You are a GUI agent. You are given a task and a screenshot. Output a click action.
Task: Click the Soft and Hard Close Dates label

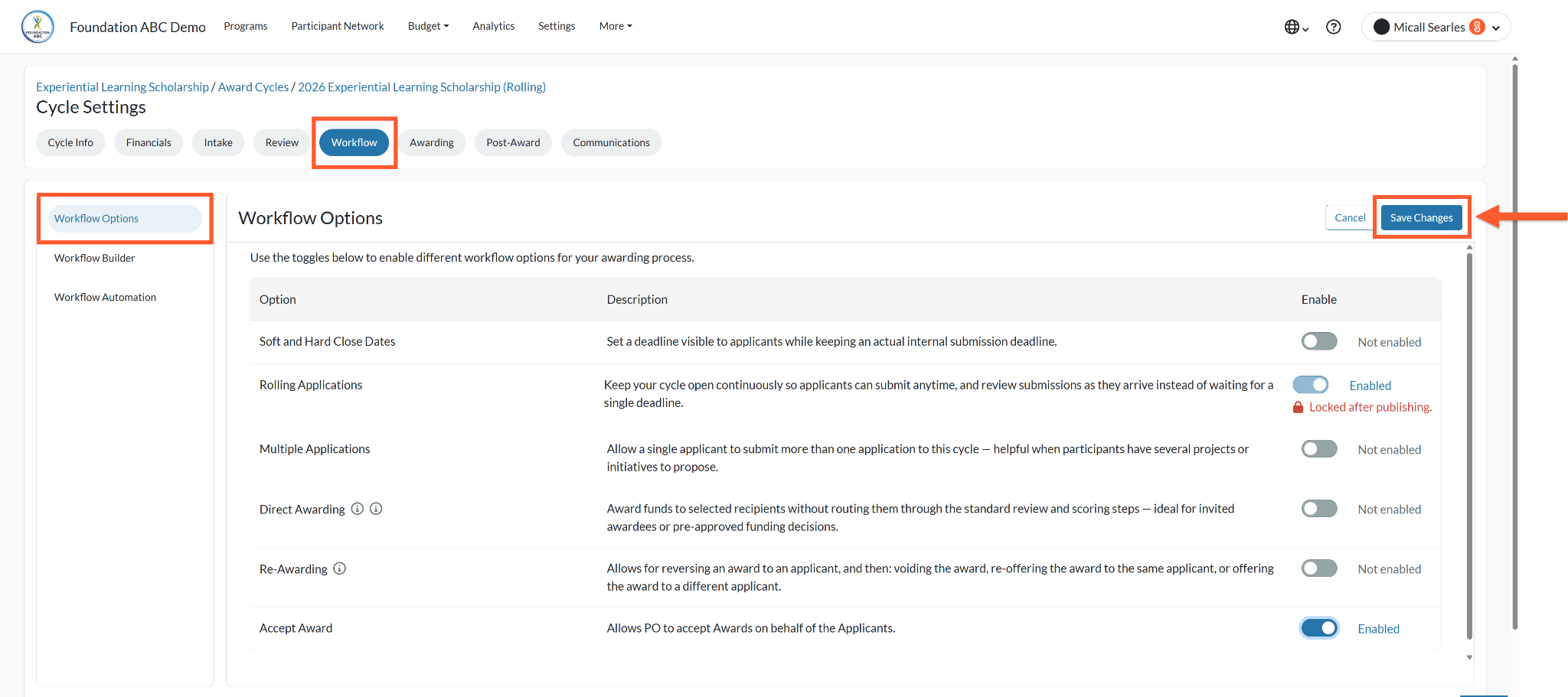tap(327, 341)
